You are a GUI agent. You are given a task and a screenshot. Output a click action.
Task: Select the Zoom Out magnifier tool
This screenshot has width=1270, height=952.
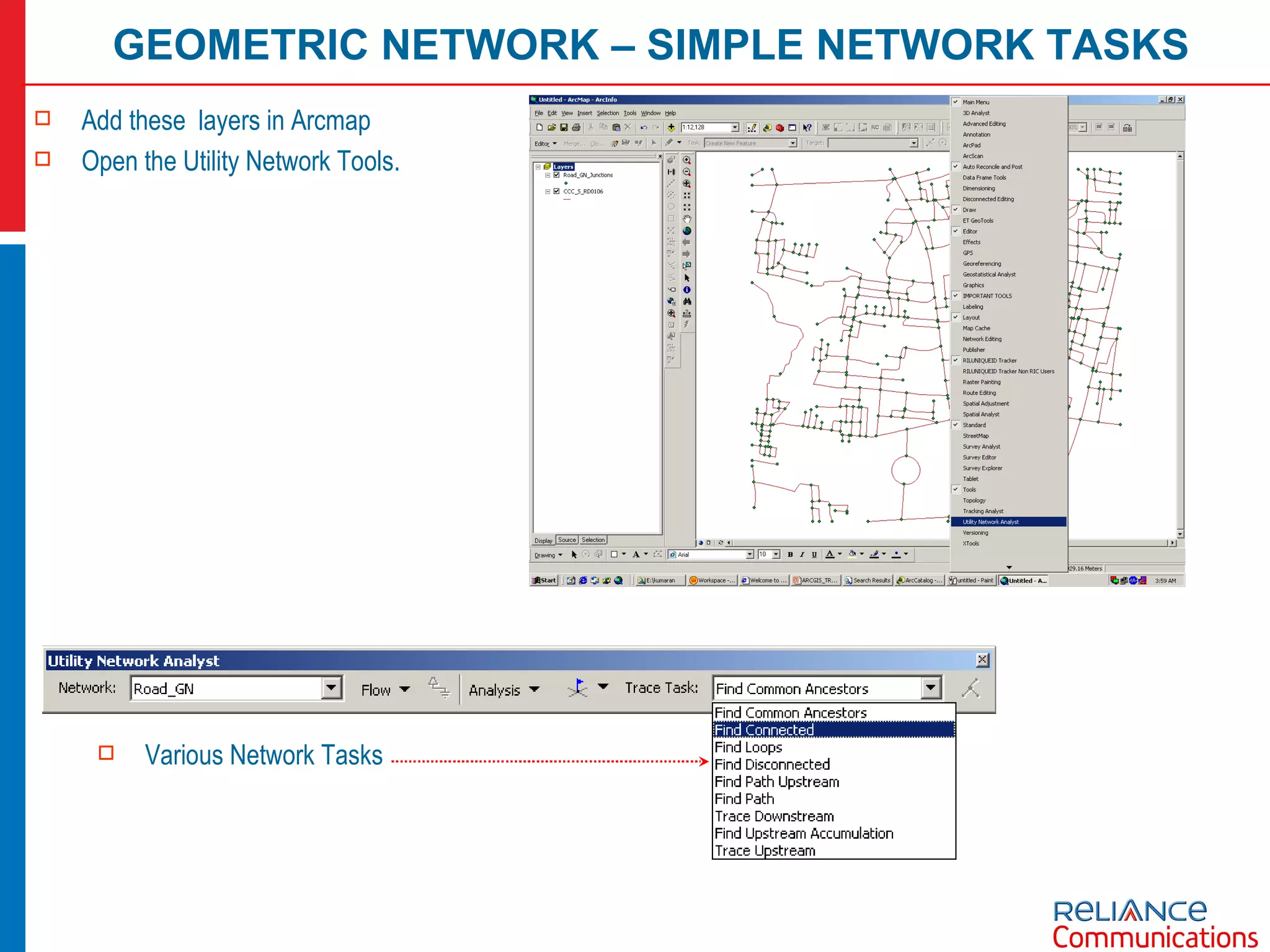[x=686, y=172]
